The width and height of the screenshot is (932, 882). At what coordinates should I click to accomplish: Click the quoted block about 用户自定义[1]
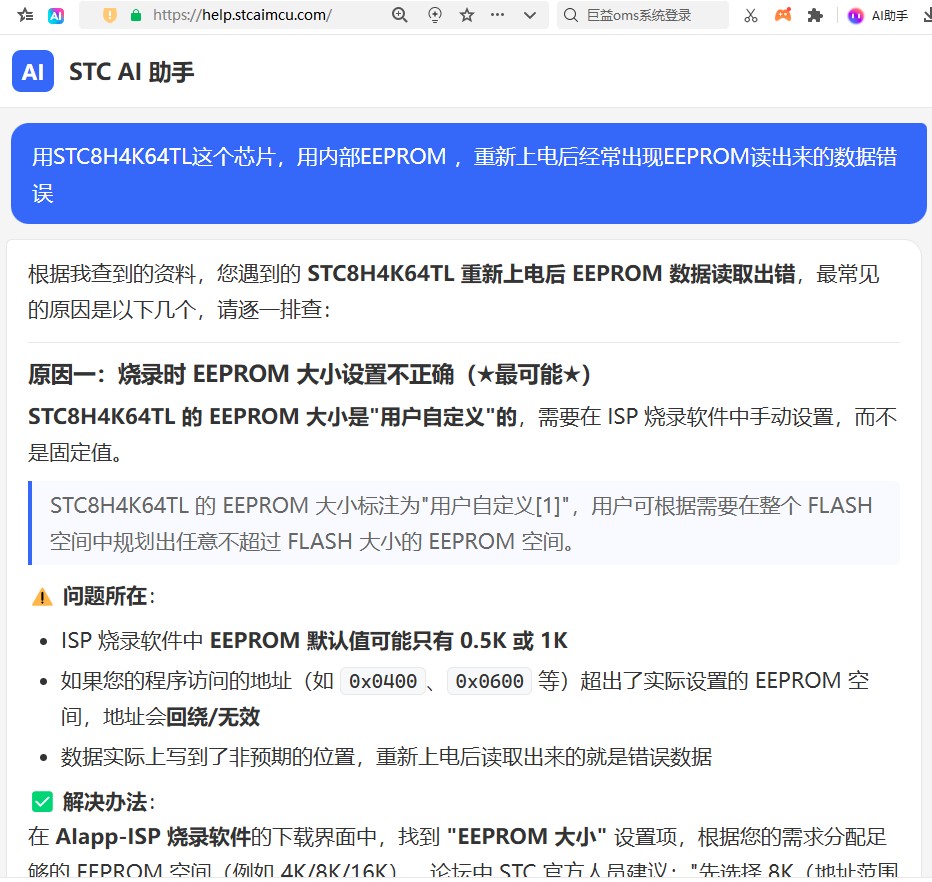tap(464, 523)
